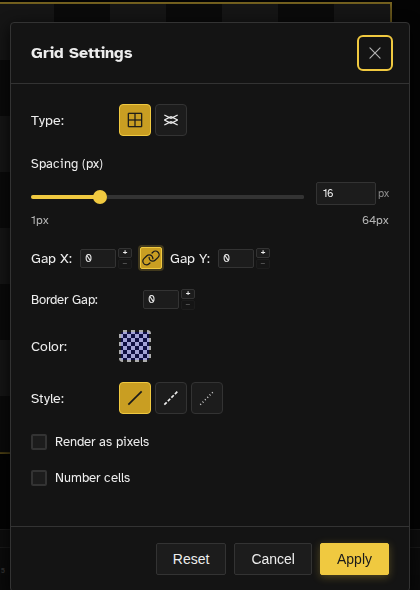Increase Gap Y with plus stepper
Viewport: 420px width, 590px height.
263,252
